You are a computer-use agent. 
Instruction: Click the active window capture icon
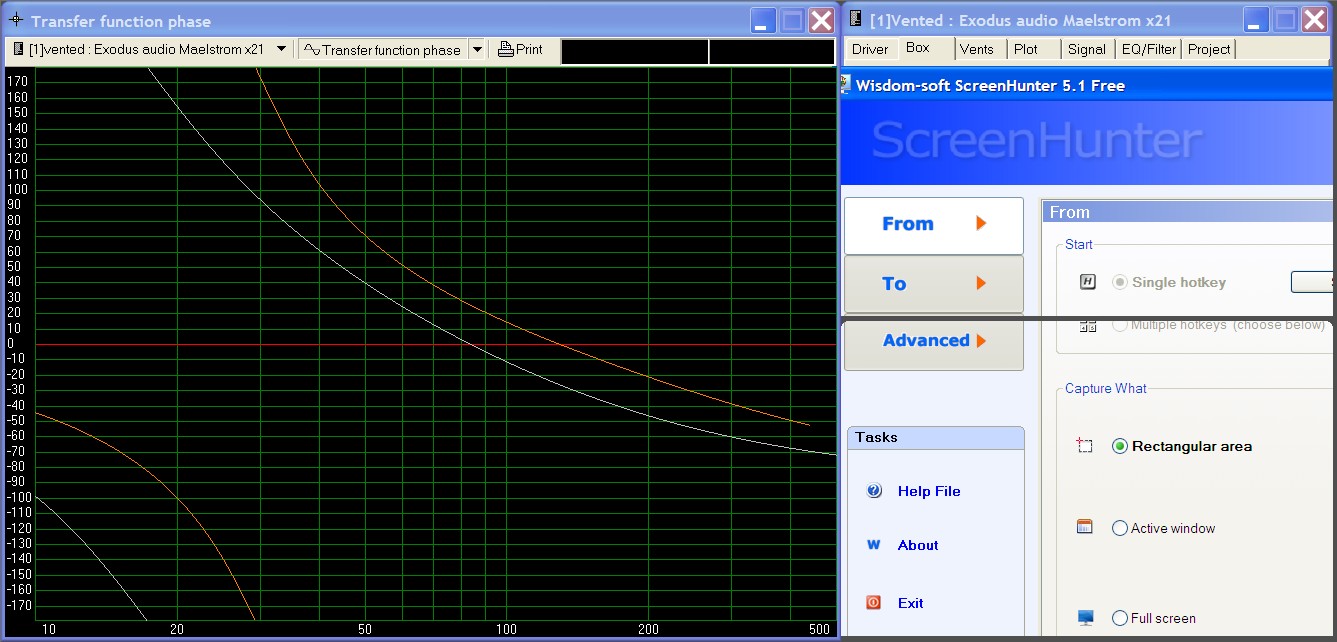click(1085, 527)
